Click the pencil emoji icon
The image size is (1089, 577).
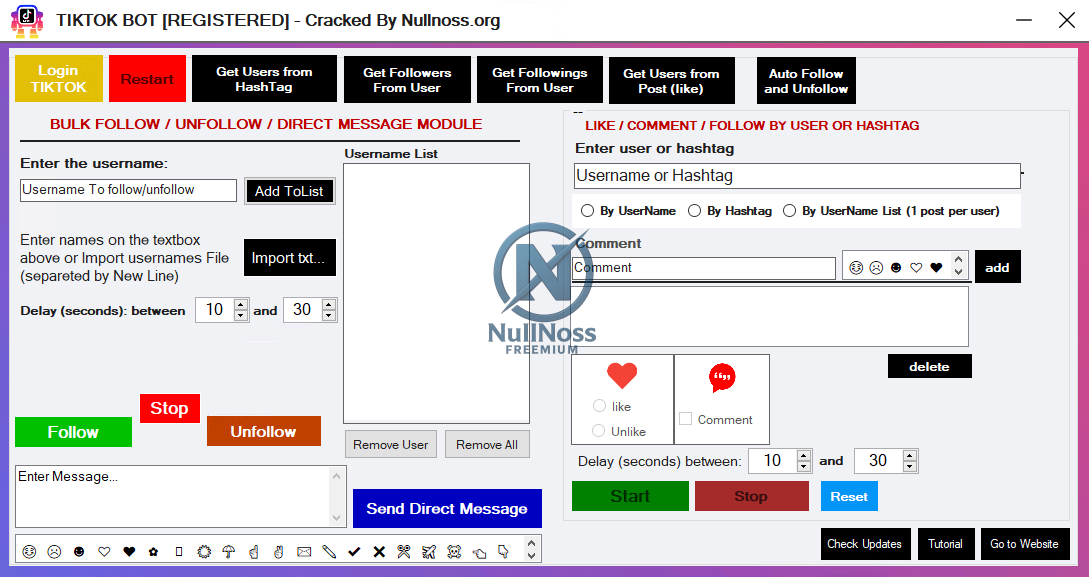[328, 550]
